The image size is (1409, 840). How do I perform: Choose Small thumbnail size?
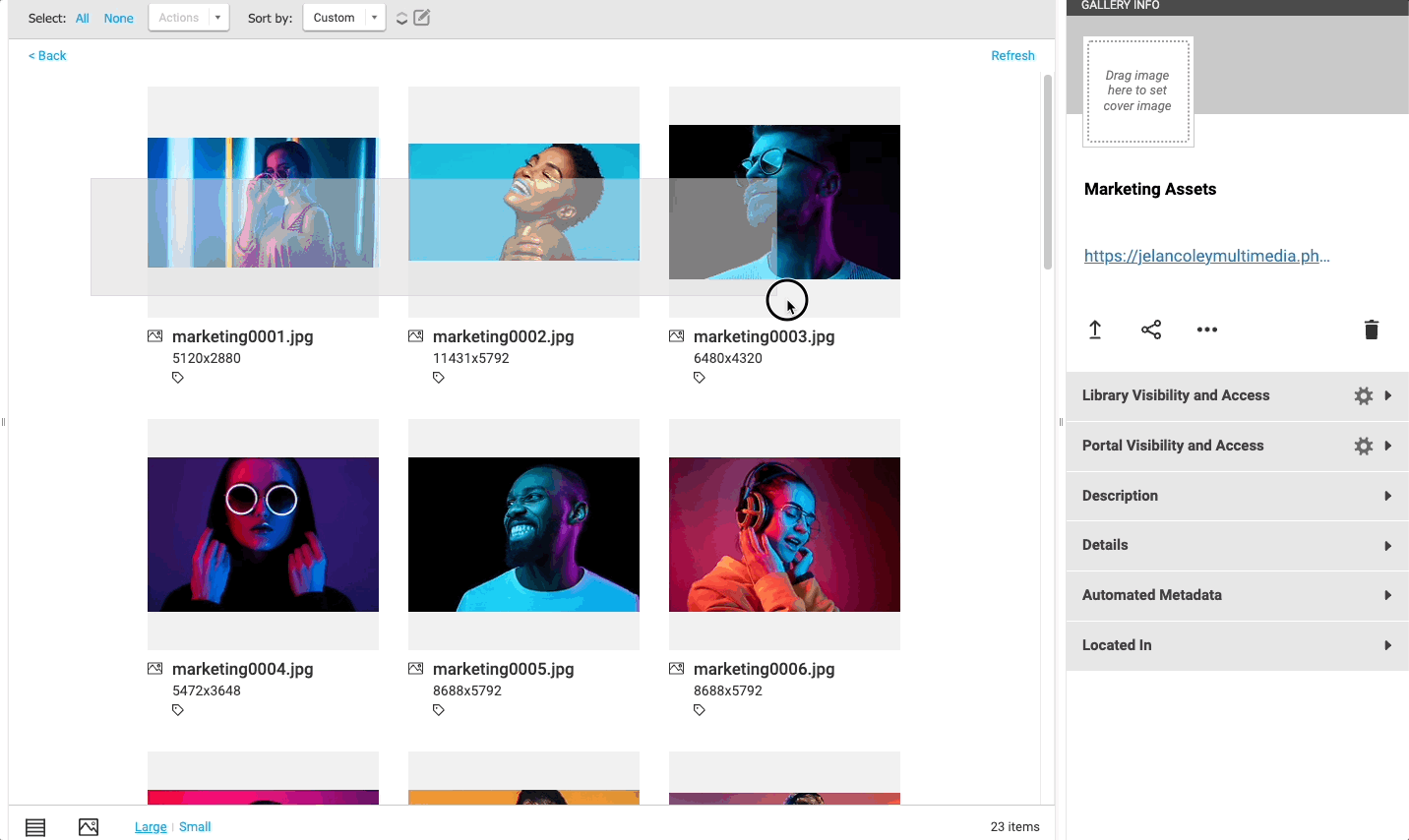pos(195,827)
